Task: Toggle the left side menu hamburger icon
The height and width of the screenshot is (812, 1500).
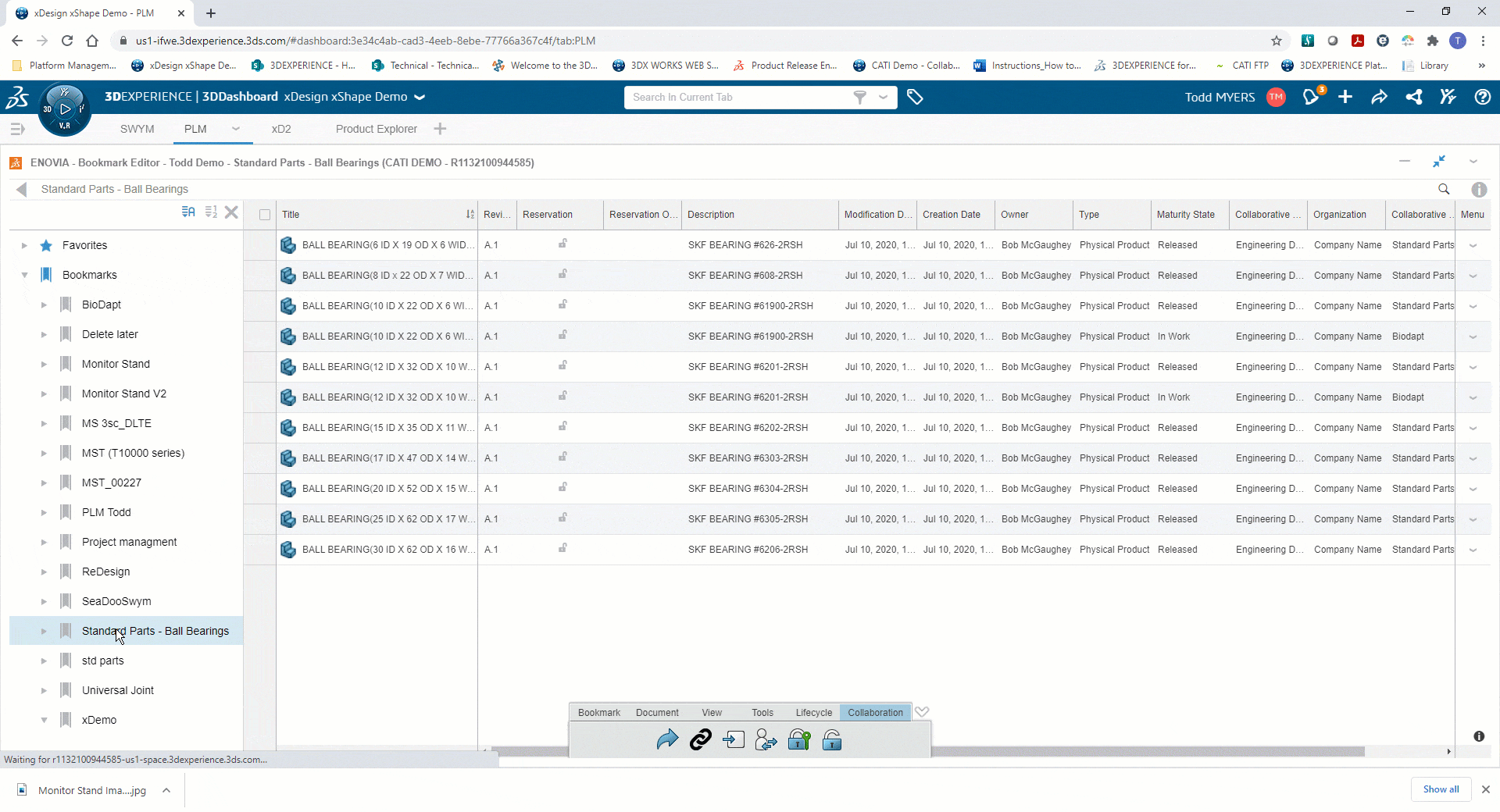Action: [17, 129]
